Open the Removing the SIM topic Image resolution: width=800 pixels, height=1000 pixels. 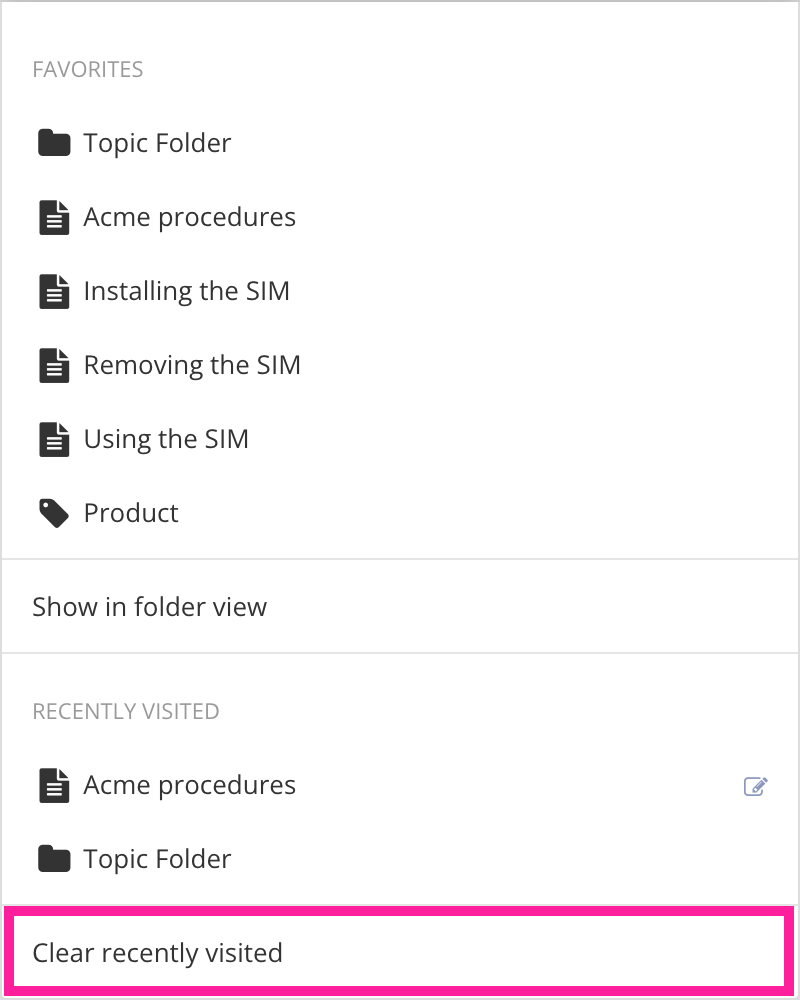point(192,365)
